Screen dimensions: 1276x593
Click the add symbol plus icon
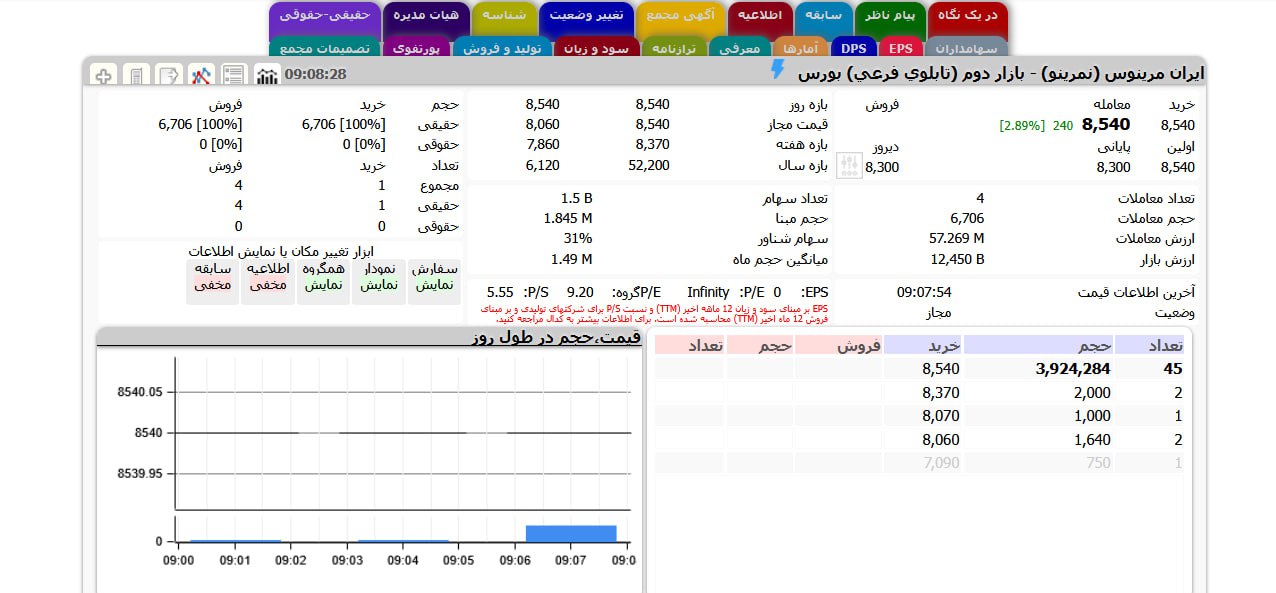tap(103, 74)
